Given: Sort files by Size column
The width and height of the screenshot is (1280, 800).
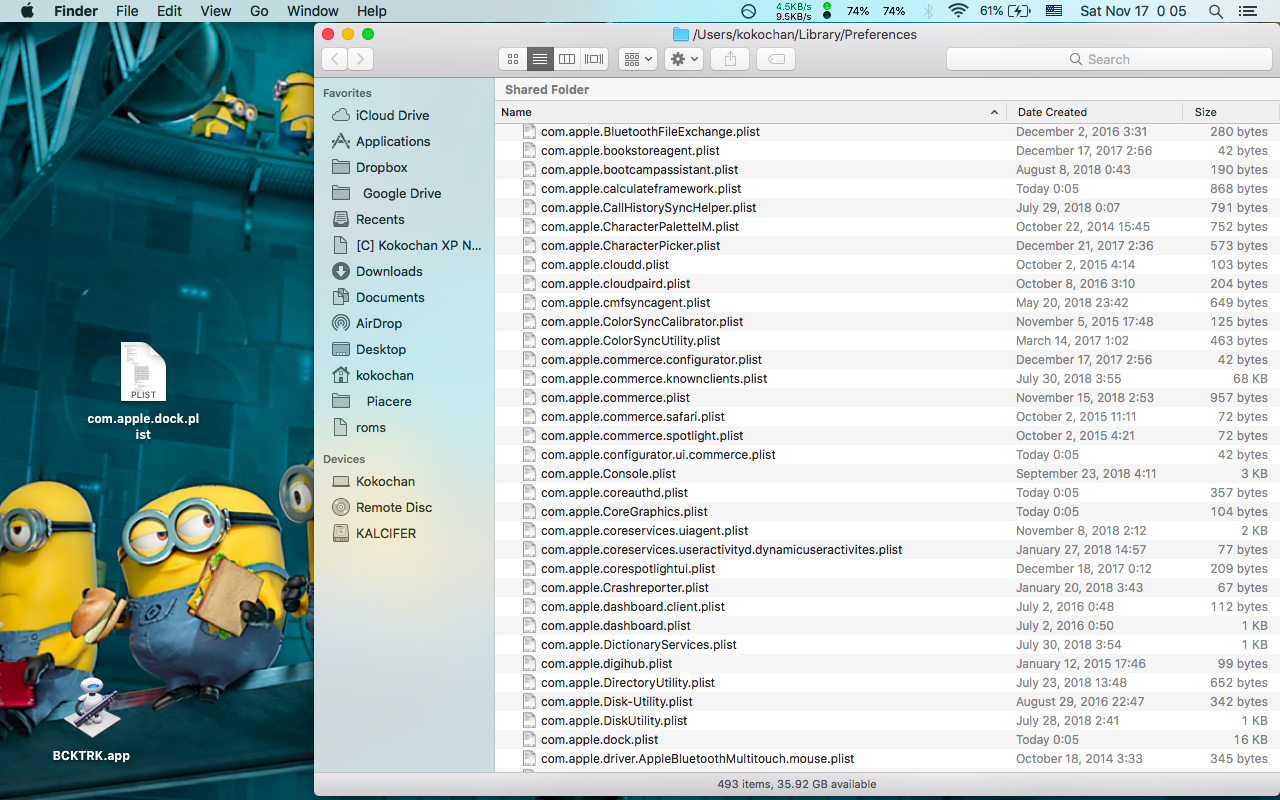Looking at the screenshot, I should 1206,112.
